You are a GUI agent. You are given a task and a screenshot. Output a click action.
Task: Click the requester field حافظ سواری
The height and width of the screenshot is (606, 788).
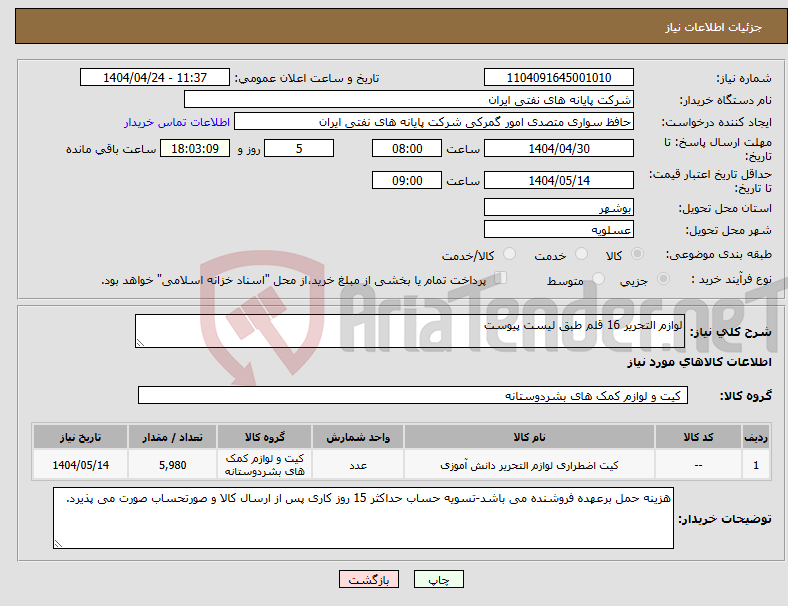[x=434, y=122]
